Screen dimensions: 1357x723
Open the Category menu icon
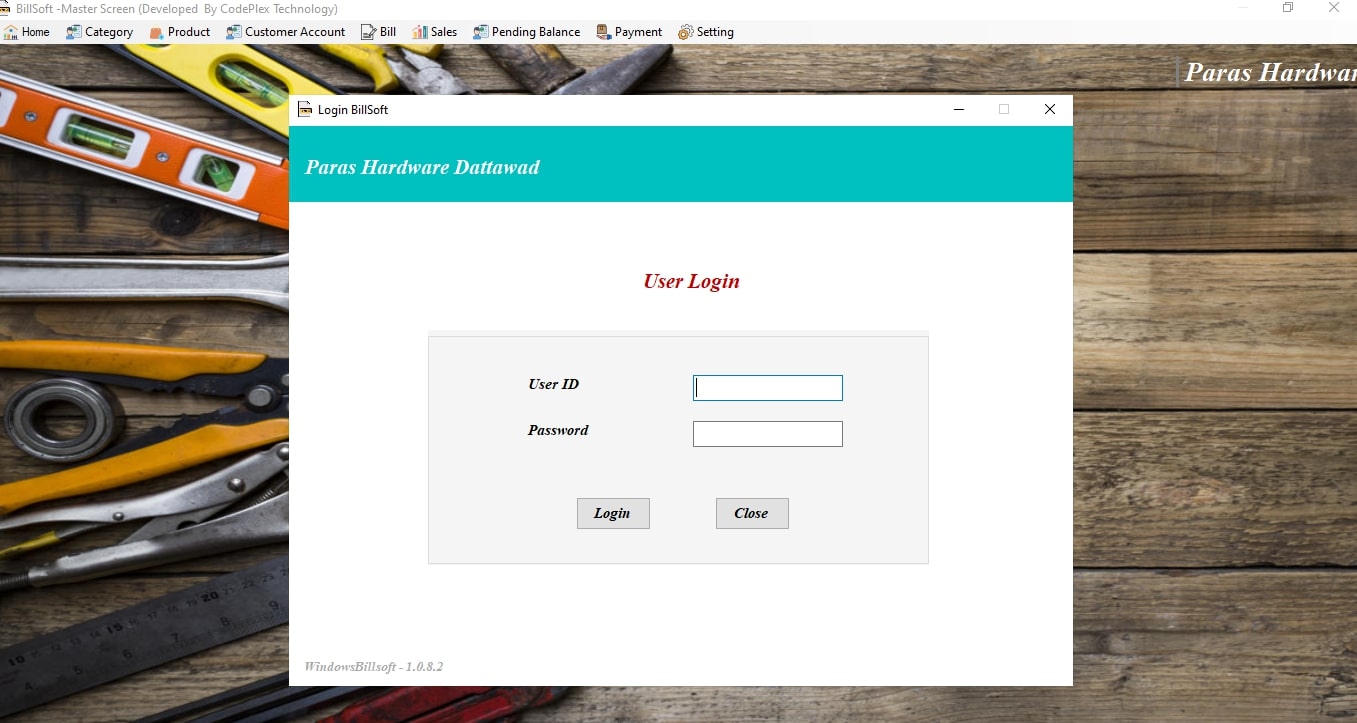click(x=74, y=32)
